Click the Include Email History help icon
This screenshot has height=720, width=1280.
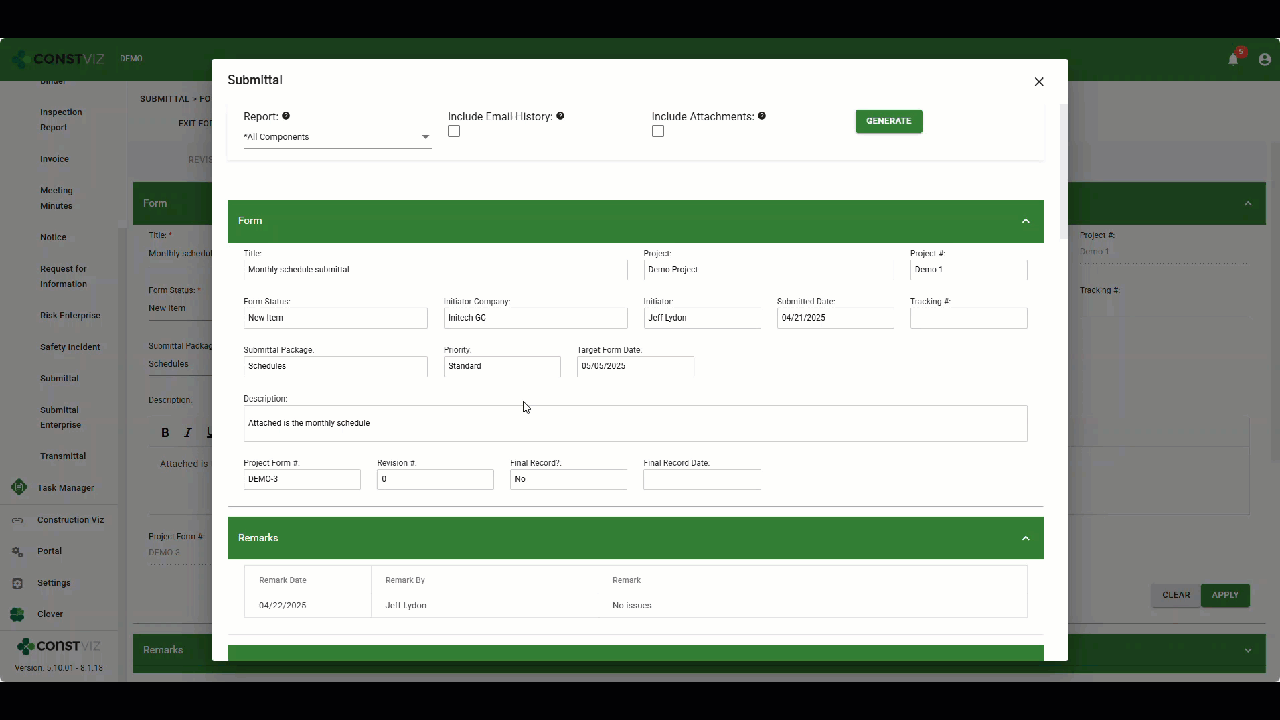[560, 117]
